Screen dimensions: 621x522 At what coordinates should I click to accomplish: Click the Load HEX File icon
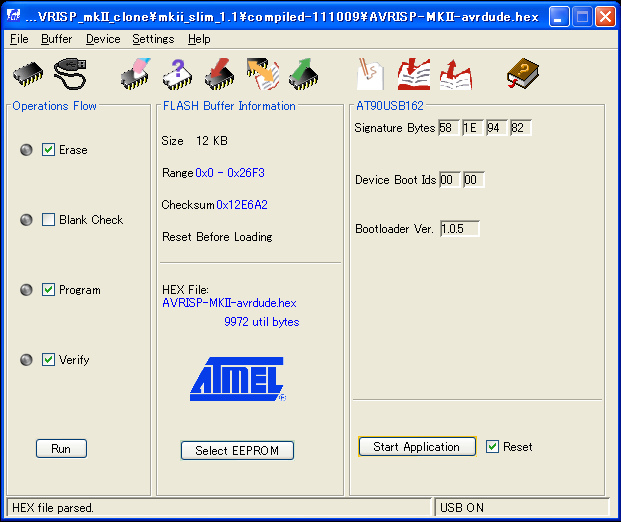(x=371, y=74)
